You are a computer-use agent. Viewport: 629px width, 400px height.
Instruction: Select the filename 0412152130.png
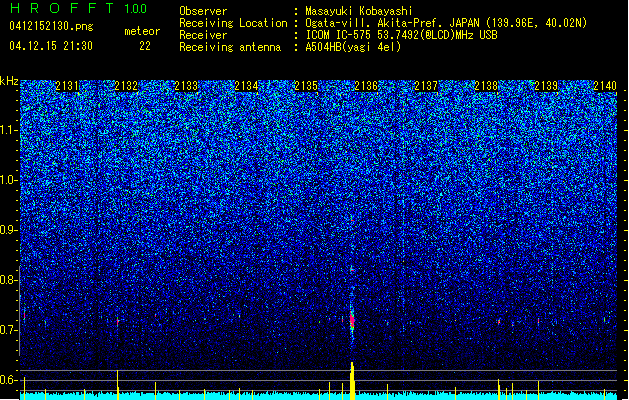tap(51, 26)
